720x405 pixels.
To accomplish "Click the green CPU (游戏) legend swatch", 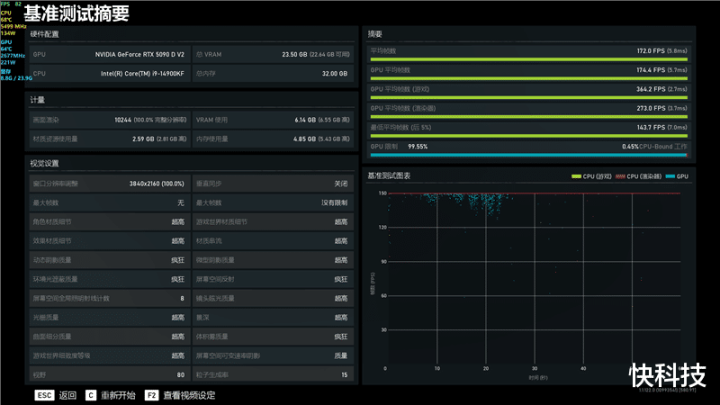I will point(576,176).
